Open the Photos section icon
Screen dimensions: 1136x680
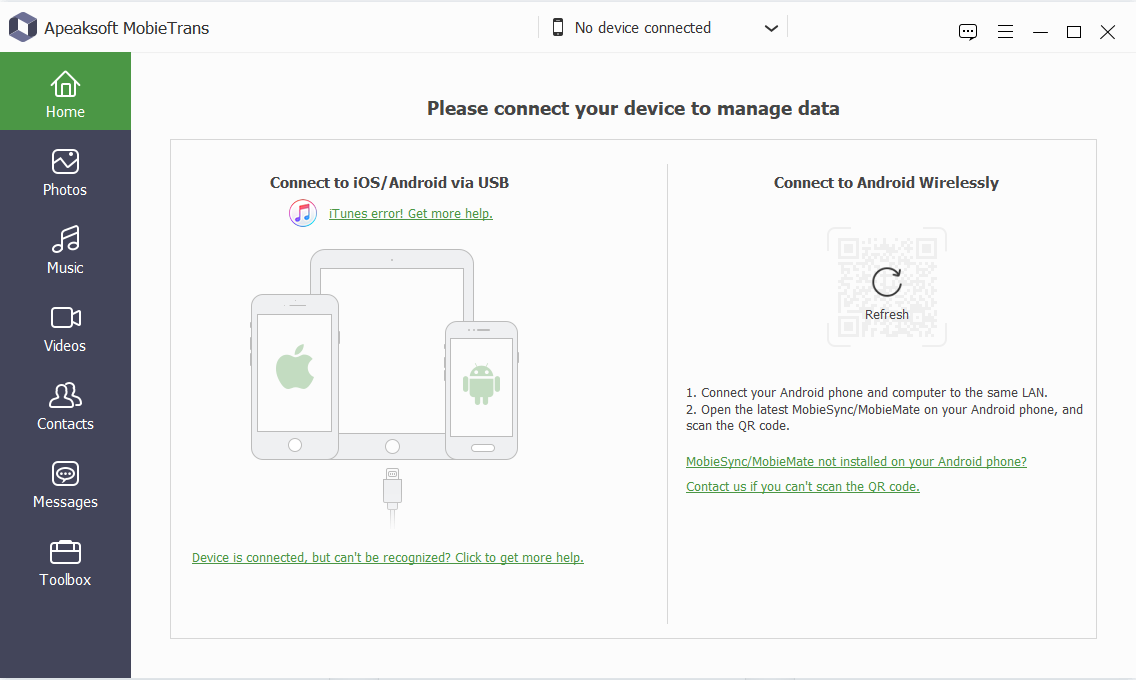(x=65, y=162)
